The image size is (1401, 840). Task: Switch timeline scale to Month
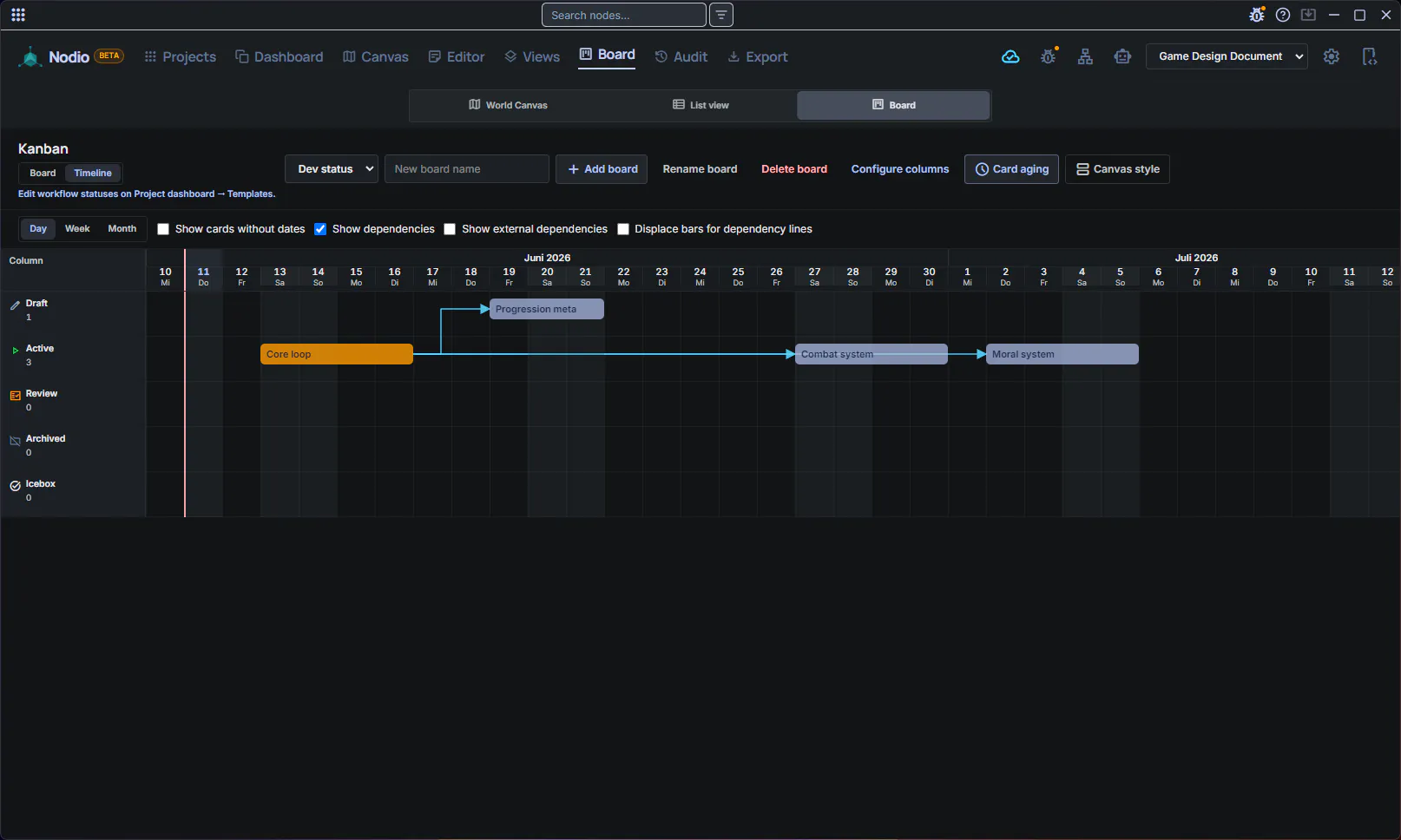coord(122,228)
